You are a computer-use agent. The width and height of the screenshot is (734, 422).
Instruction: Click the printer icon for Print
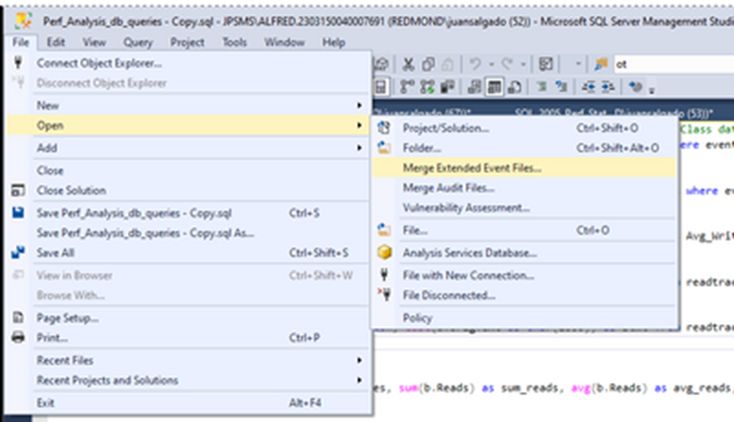coord(18,337)
